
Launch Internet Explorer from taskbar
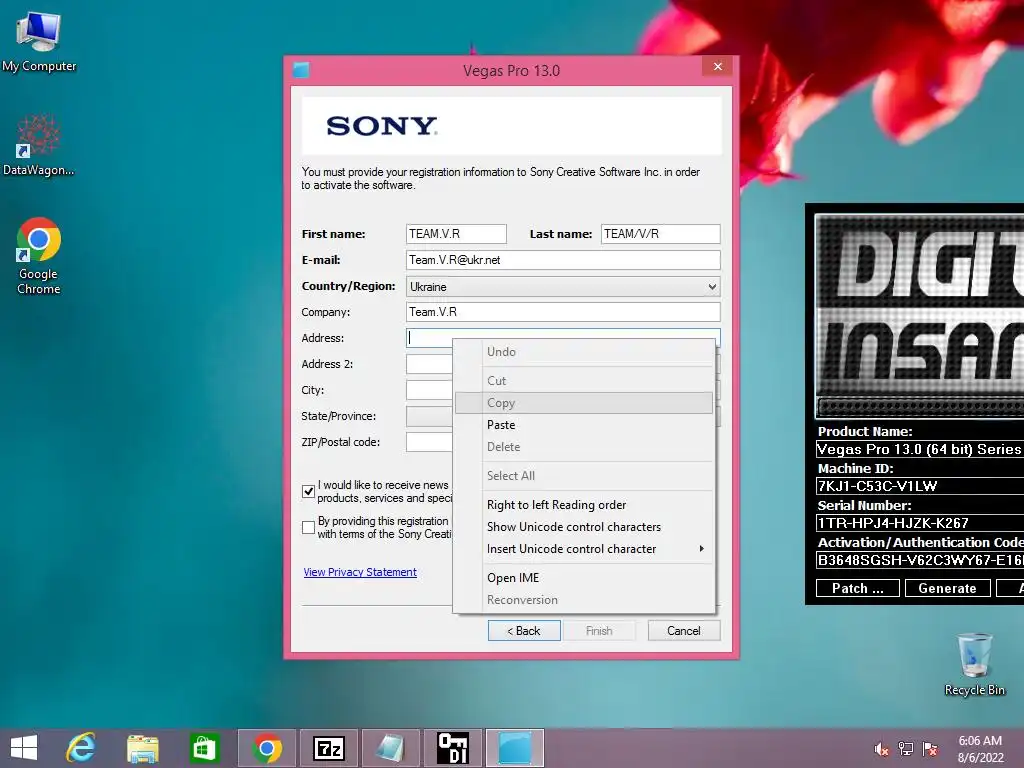tap(81, 748)
